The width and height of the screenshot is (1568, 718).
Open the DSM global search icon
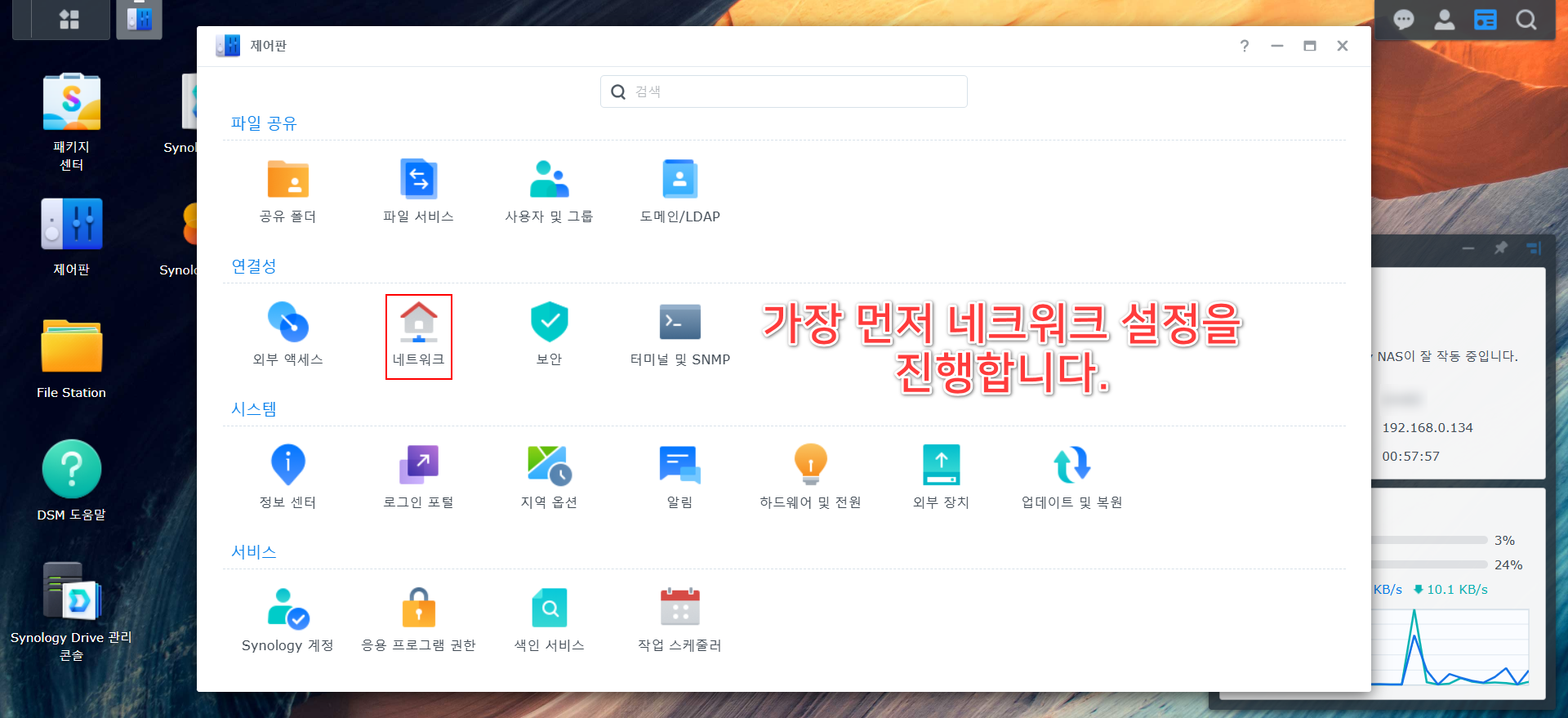[x=1526, y=20]
